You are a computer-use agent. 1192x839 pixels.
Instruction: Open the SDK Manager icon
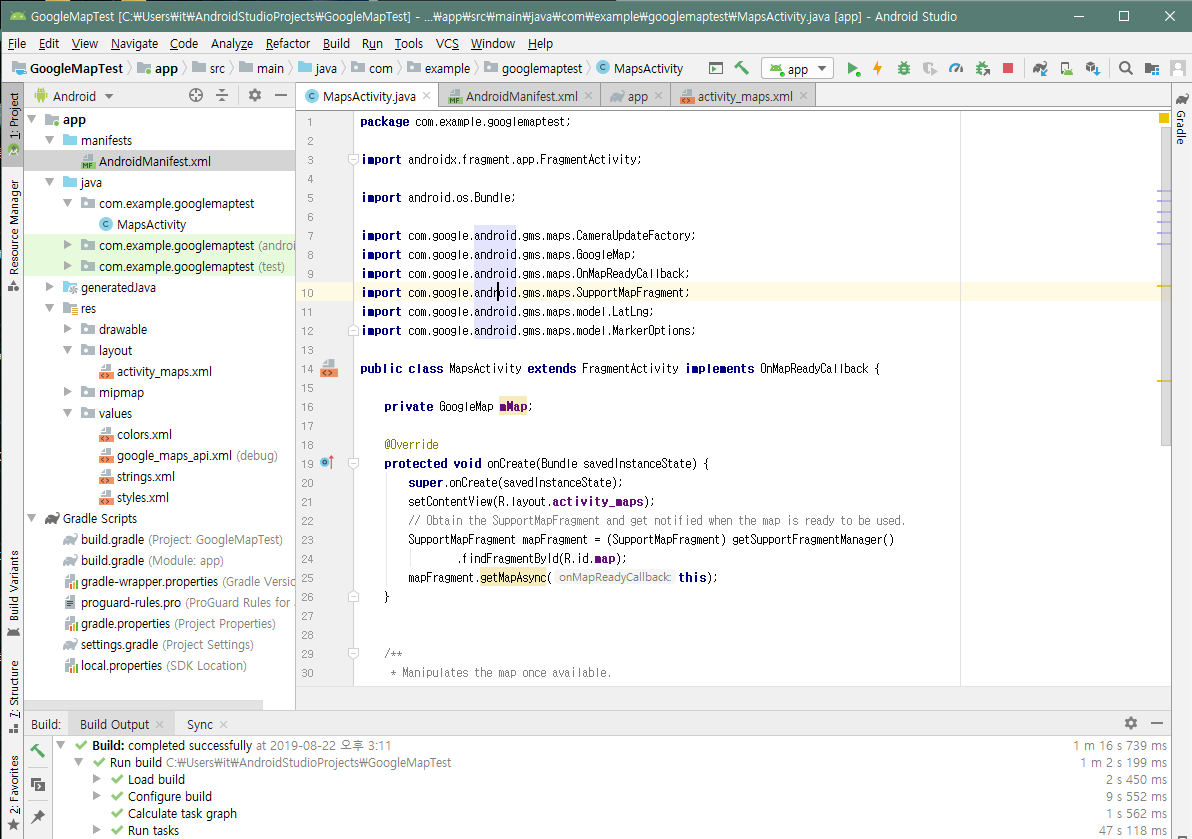[1092, 68]
